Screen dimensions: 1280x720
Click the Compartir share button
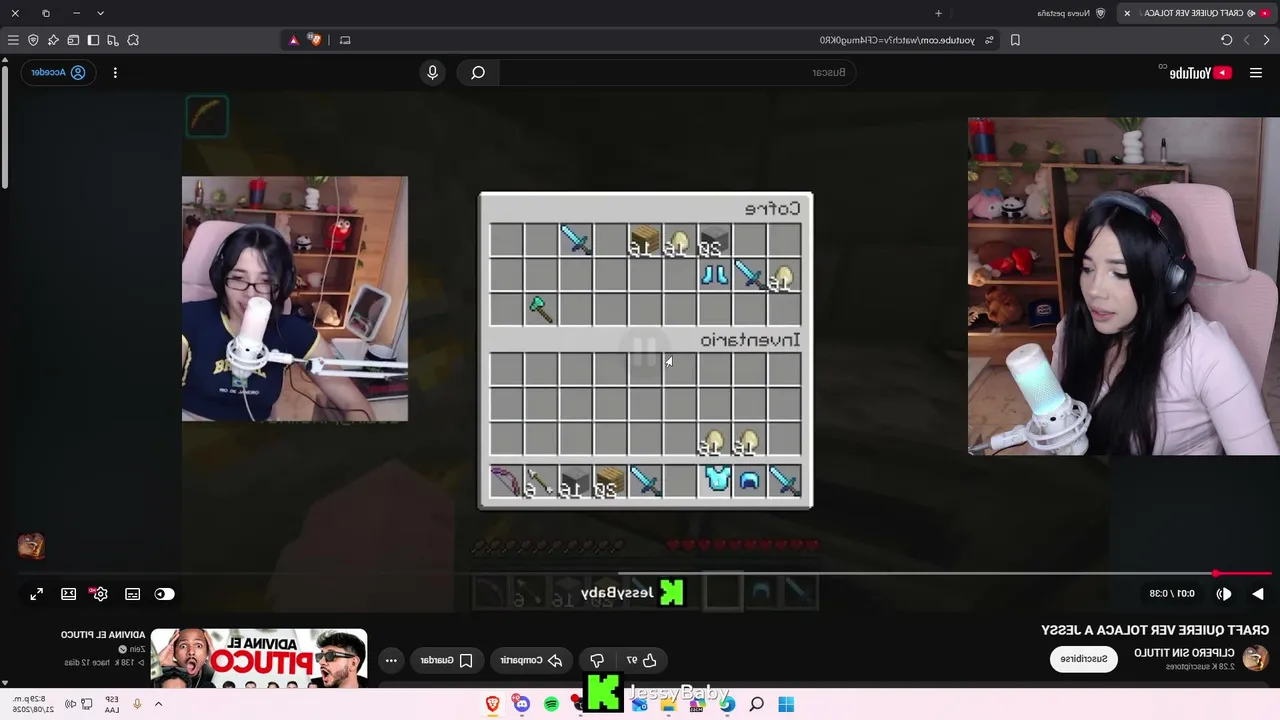click(530, 660)
